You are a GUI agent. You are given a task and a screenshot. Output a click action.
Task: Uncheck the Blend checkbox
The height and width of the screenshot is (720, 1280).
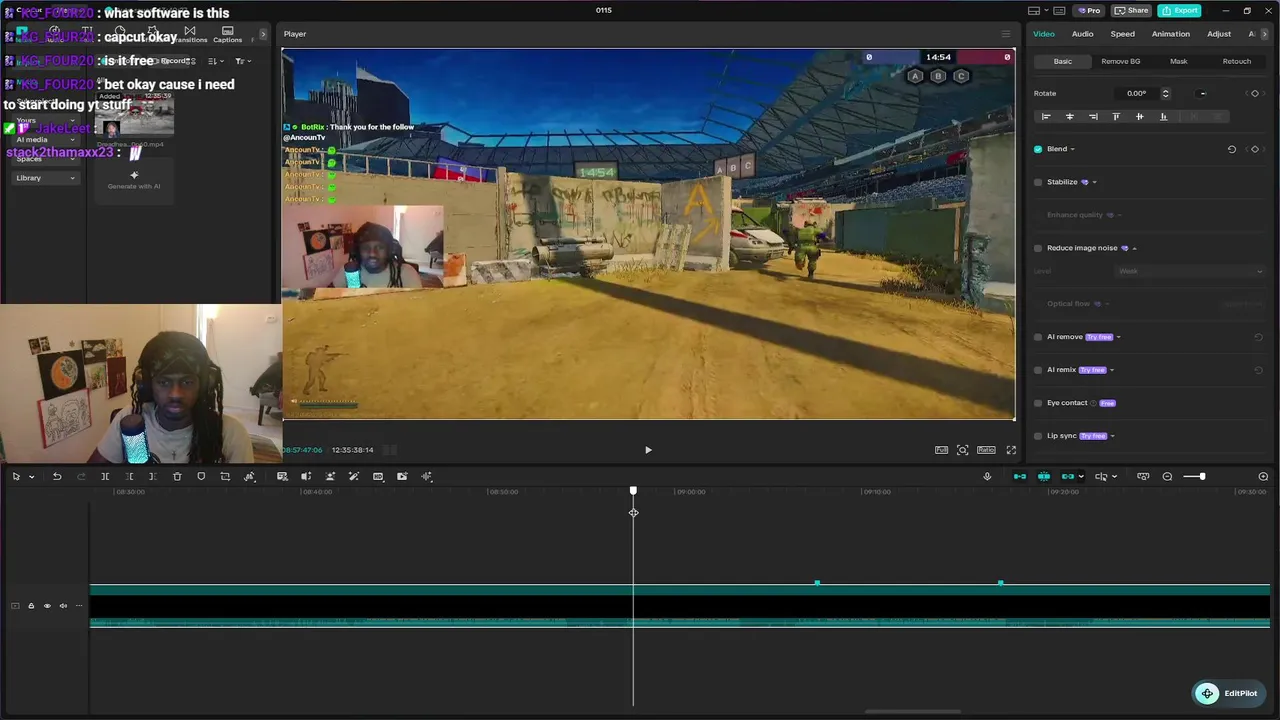[1038, 149]
